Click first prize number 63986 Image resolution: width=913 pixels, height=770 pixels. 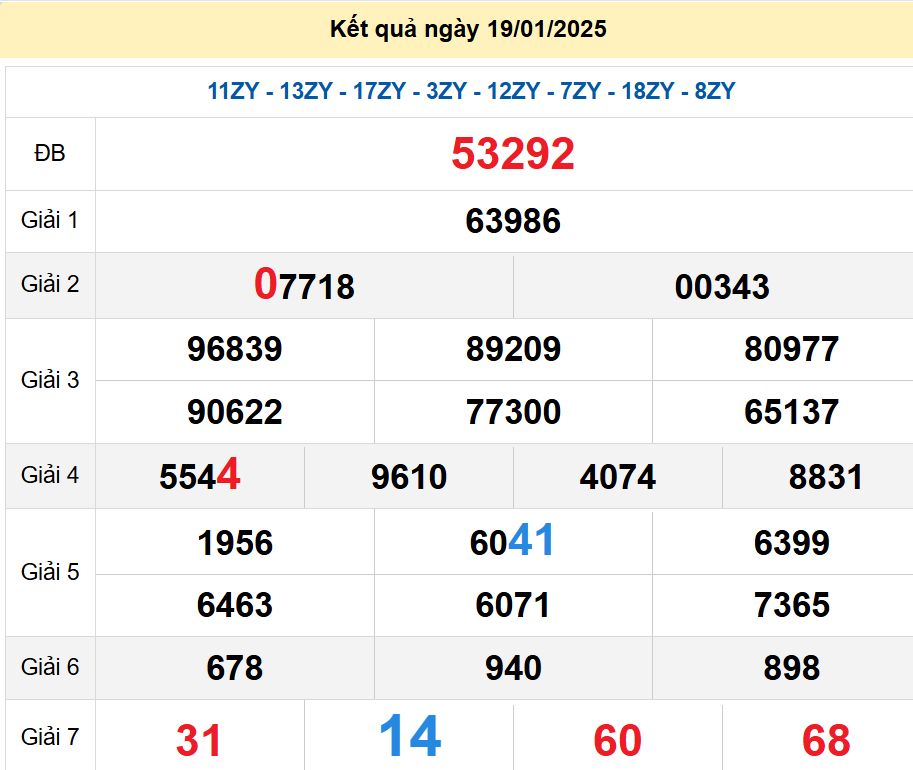click(513, 221)
